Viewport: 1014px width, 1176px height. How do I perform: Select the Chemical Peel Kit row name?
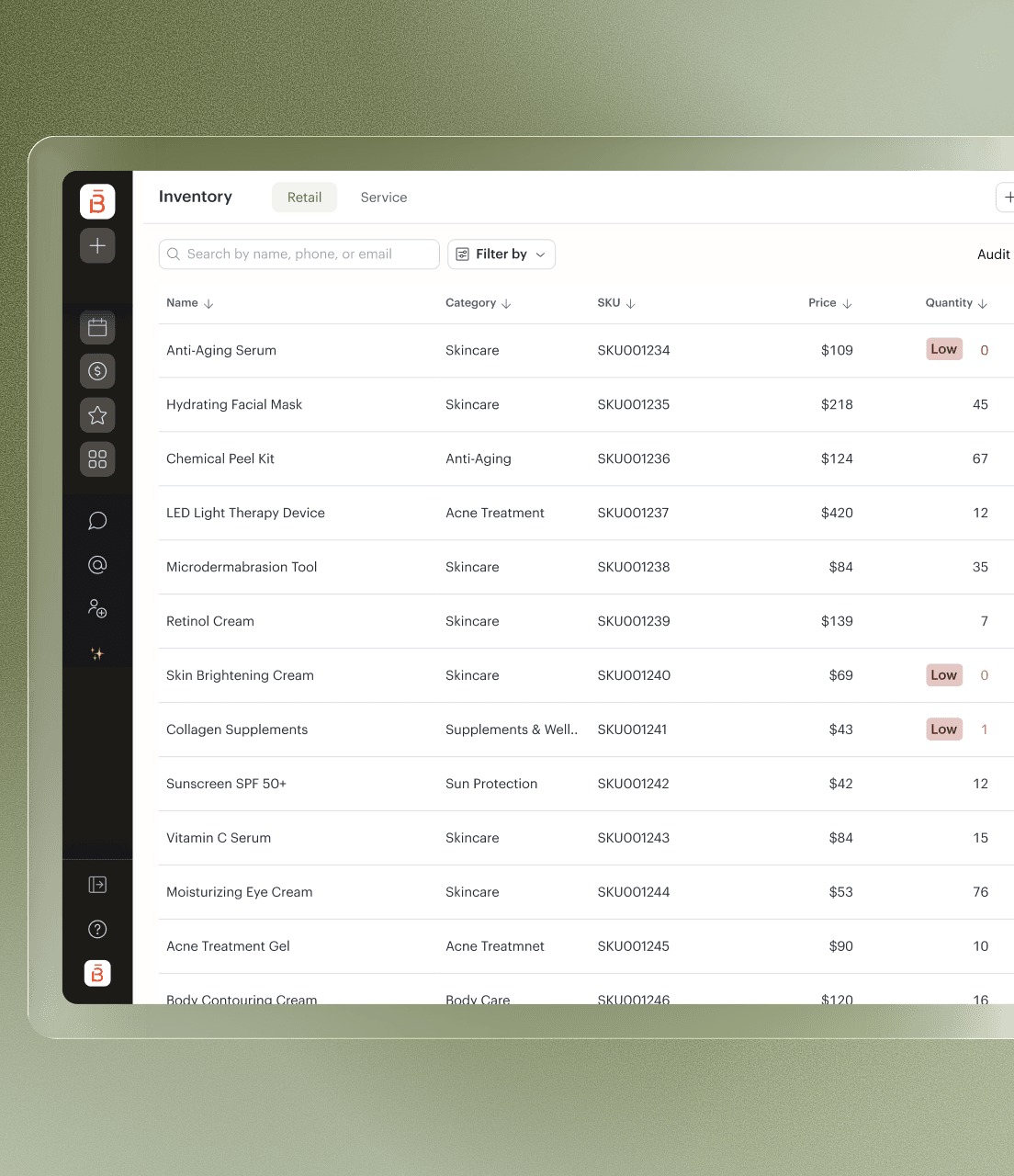click(220, 458)
